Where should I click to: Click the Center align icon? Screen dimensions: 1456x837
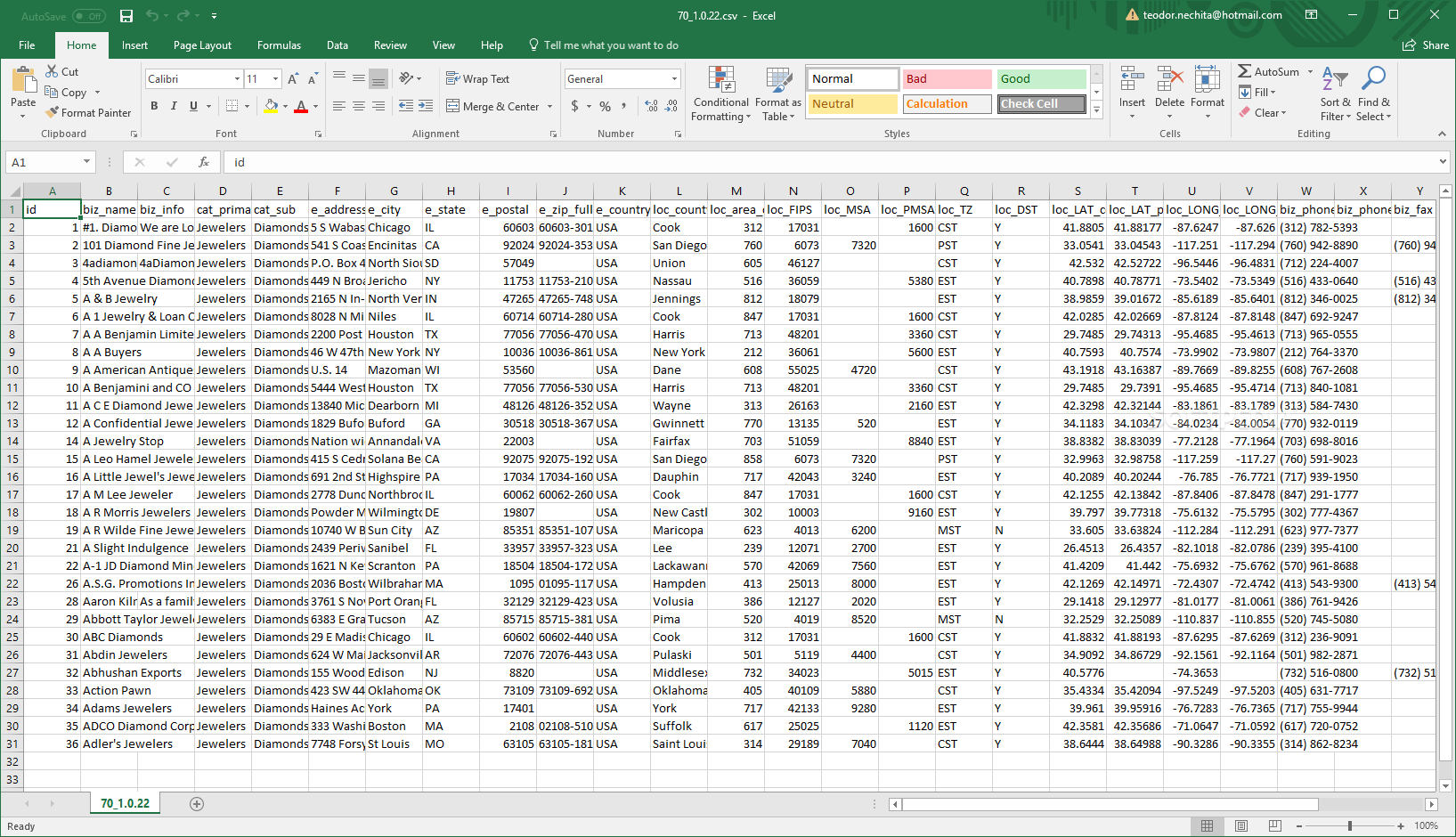359,106
